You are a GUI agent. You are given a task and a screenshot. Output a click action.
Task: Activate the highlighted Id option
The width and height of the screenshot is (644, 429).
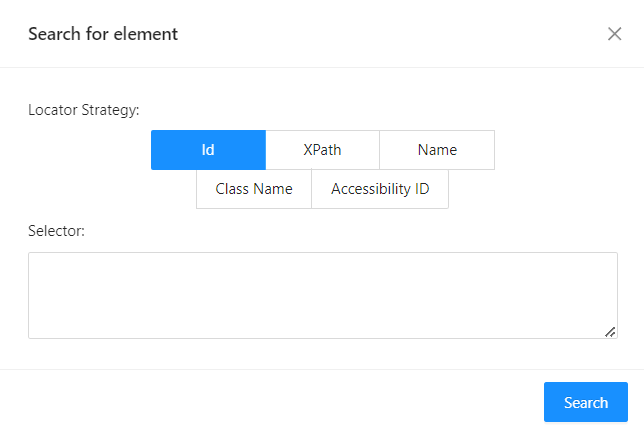click(208, 150)
